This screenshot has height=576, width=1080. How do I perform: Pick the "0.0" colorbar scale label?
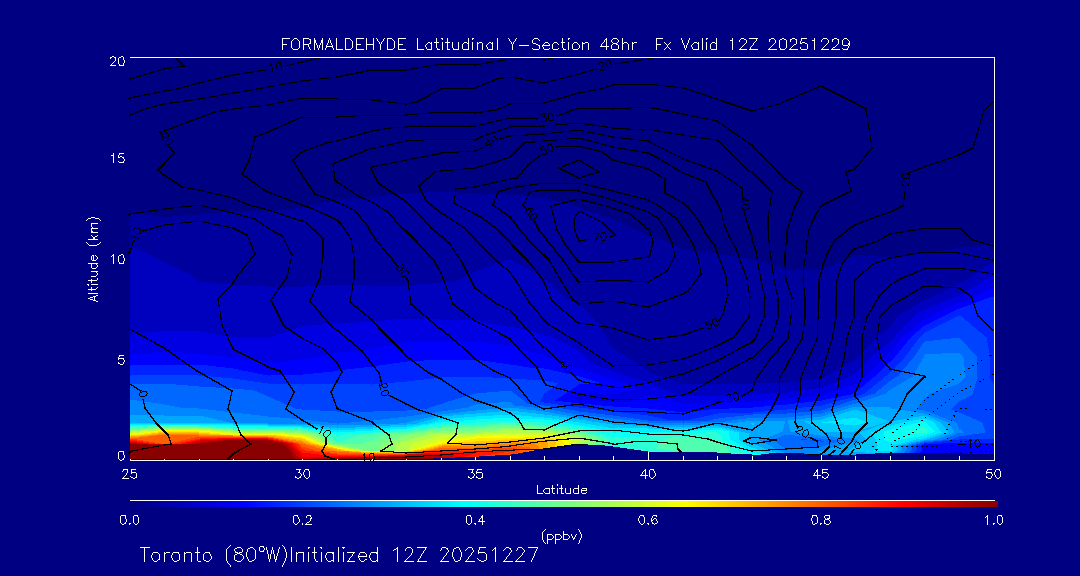129,520
